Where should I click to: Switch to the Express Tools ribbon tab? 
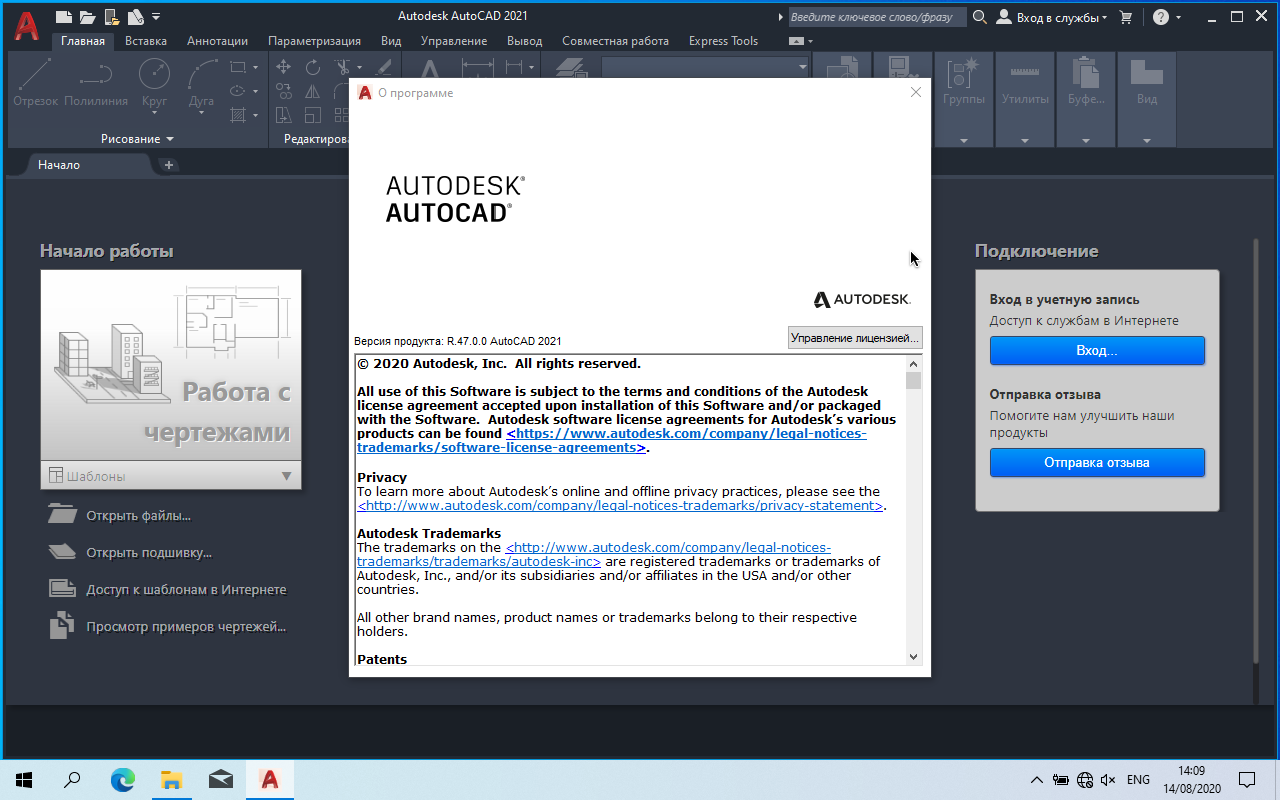(x=723, y=41)
